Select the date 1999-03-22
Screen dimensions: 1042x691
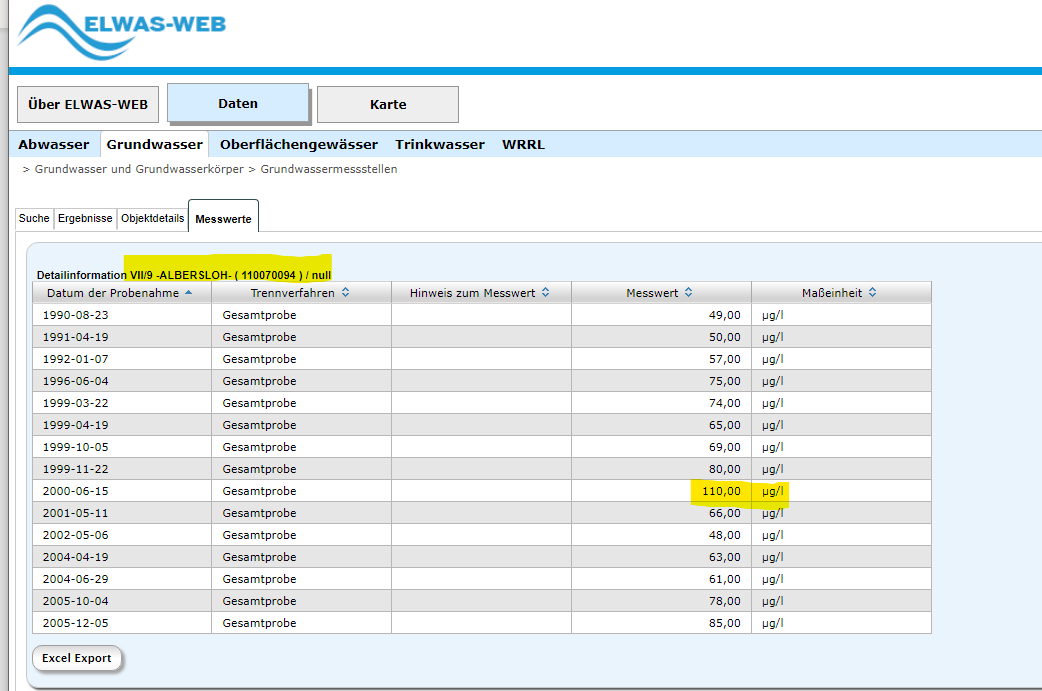76,403
